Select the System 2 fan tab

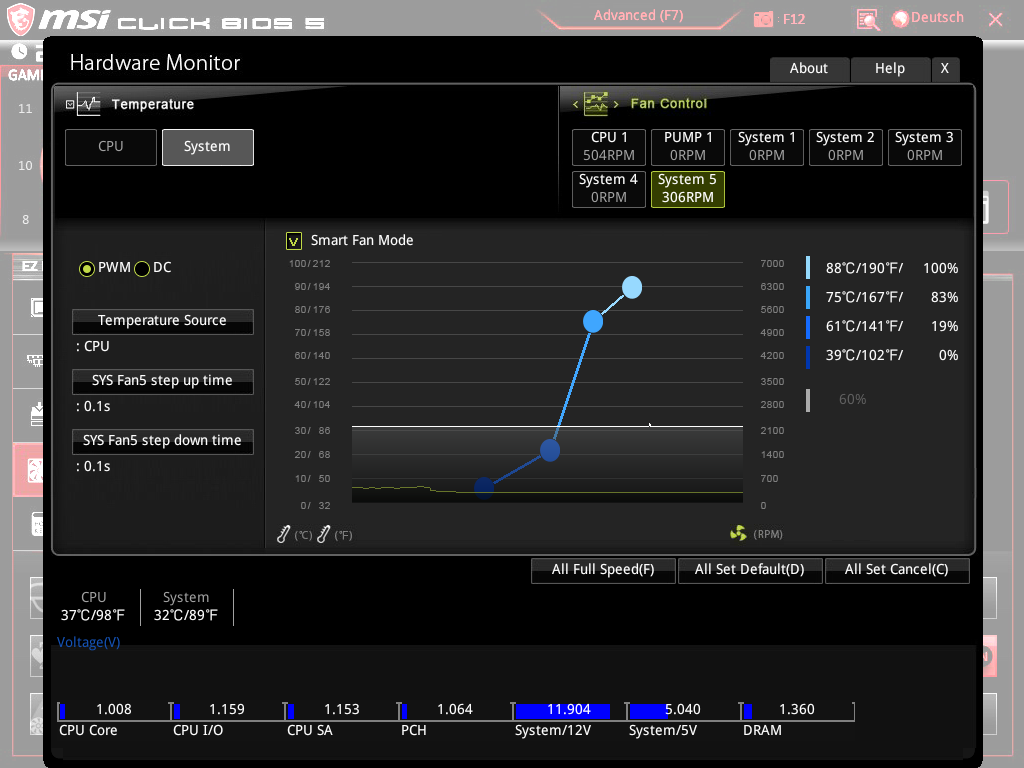846,147
